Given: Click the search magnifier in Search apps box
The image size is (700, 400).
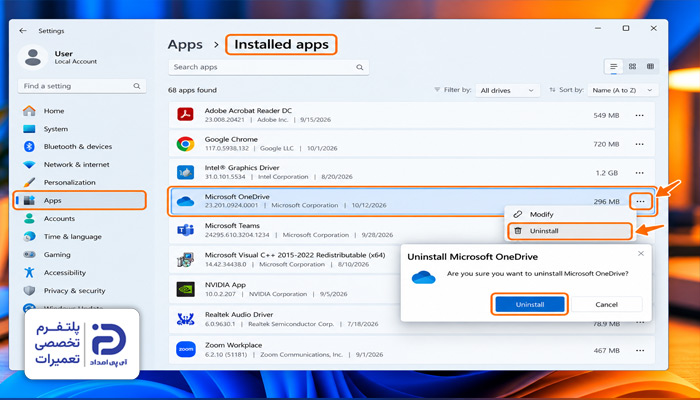Looking at the screenshot, I should point(359,67).
